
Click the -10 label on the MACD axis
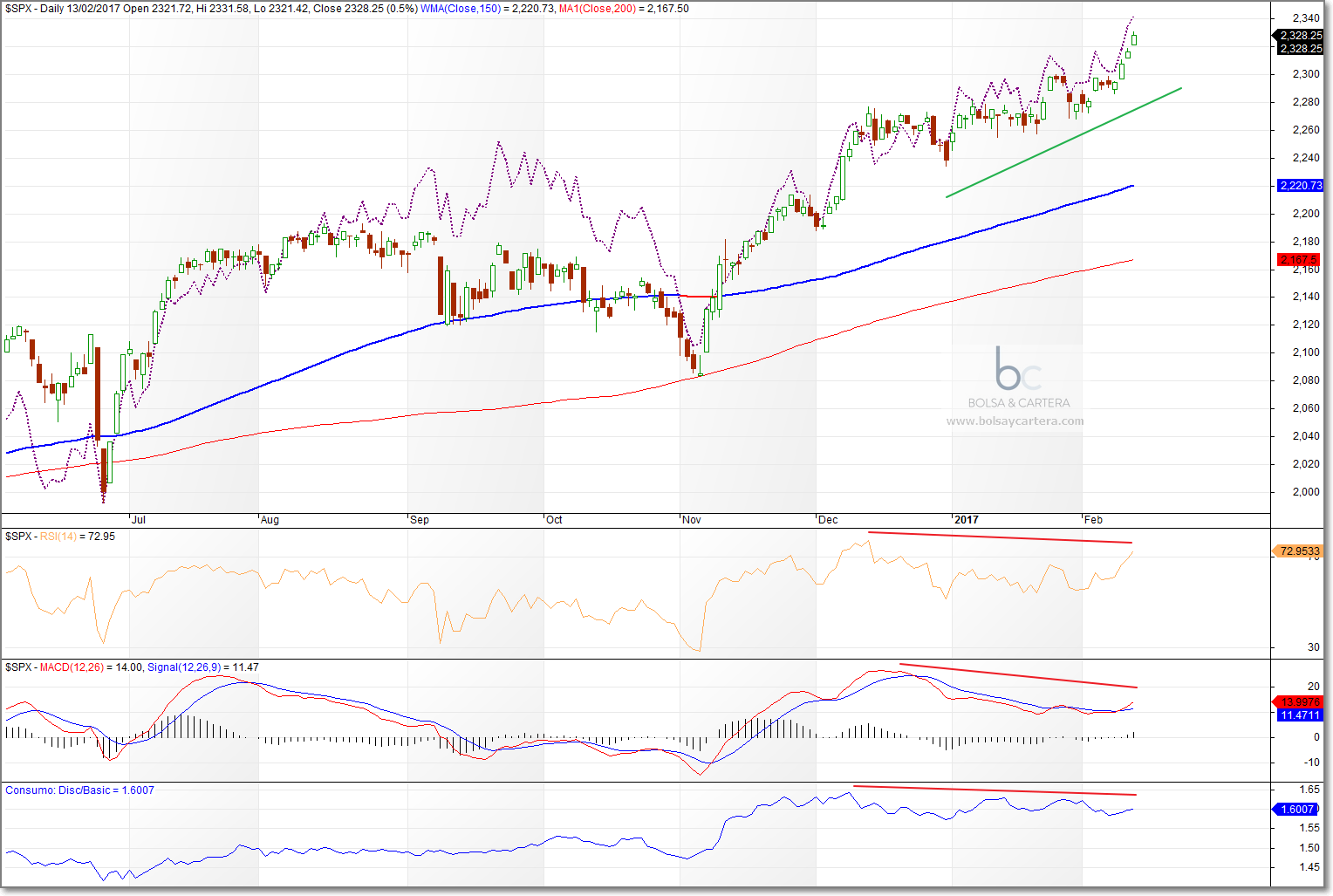(x=1312, y=763)
